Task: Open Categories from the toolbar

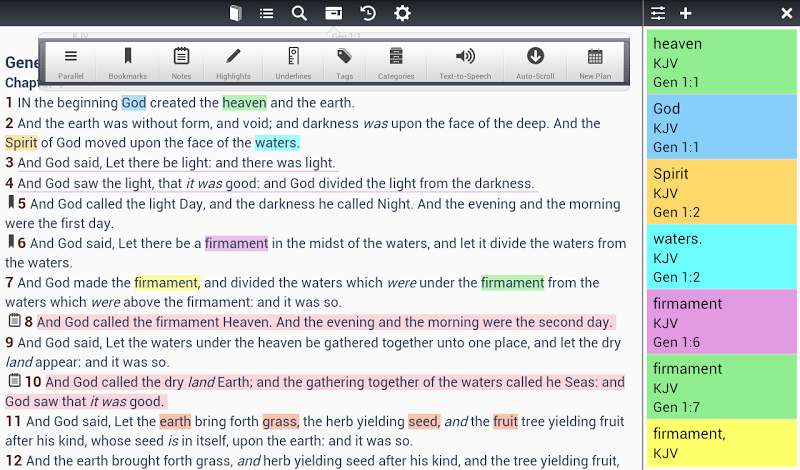Action: pos(396,62)
